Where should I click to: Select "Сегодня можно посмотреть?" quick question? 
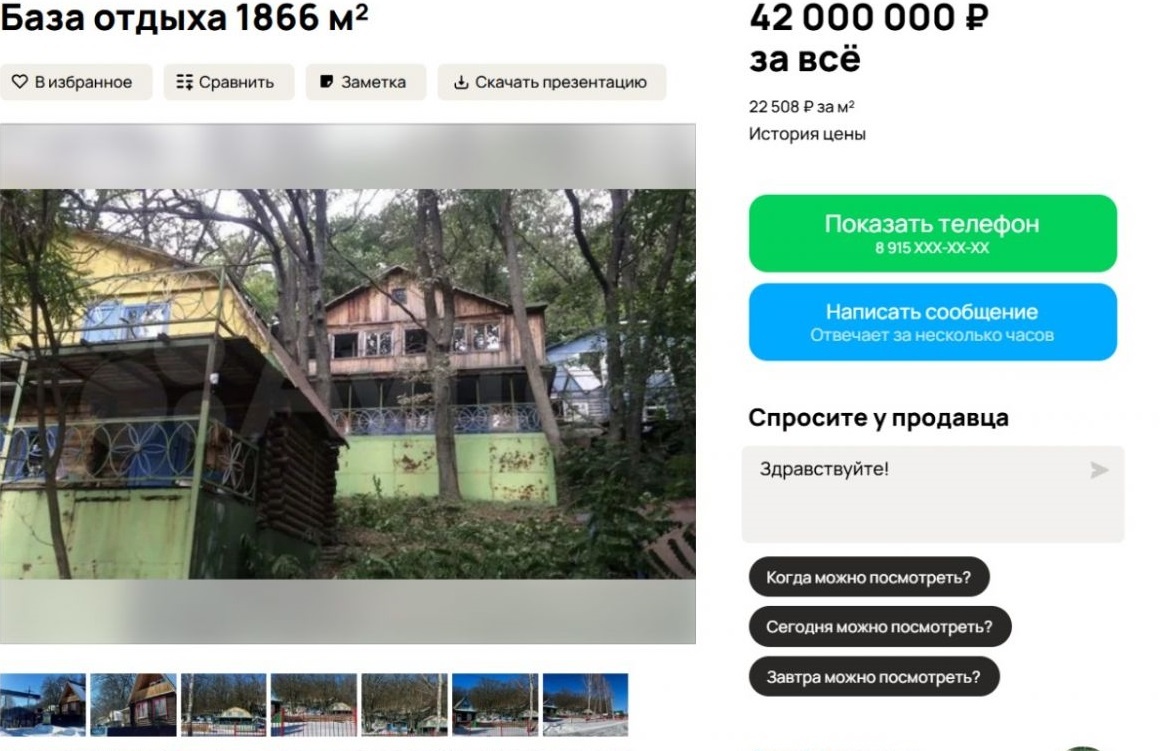880,626
